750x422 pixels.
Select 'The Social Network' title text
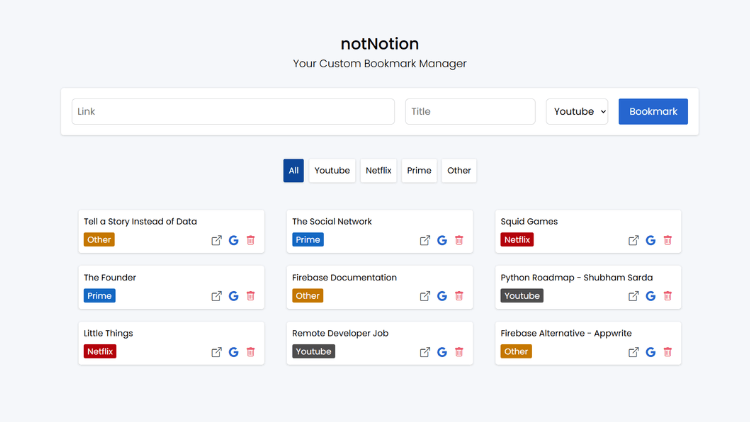tap(332, 222)
